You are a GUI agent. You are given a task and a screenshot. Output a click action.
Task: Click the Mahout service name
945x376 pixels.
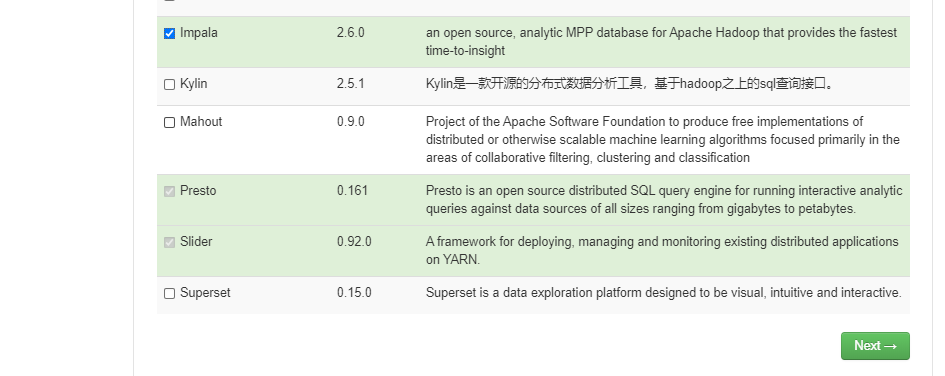pos(201,122)
